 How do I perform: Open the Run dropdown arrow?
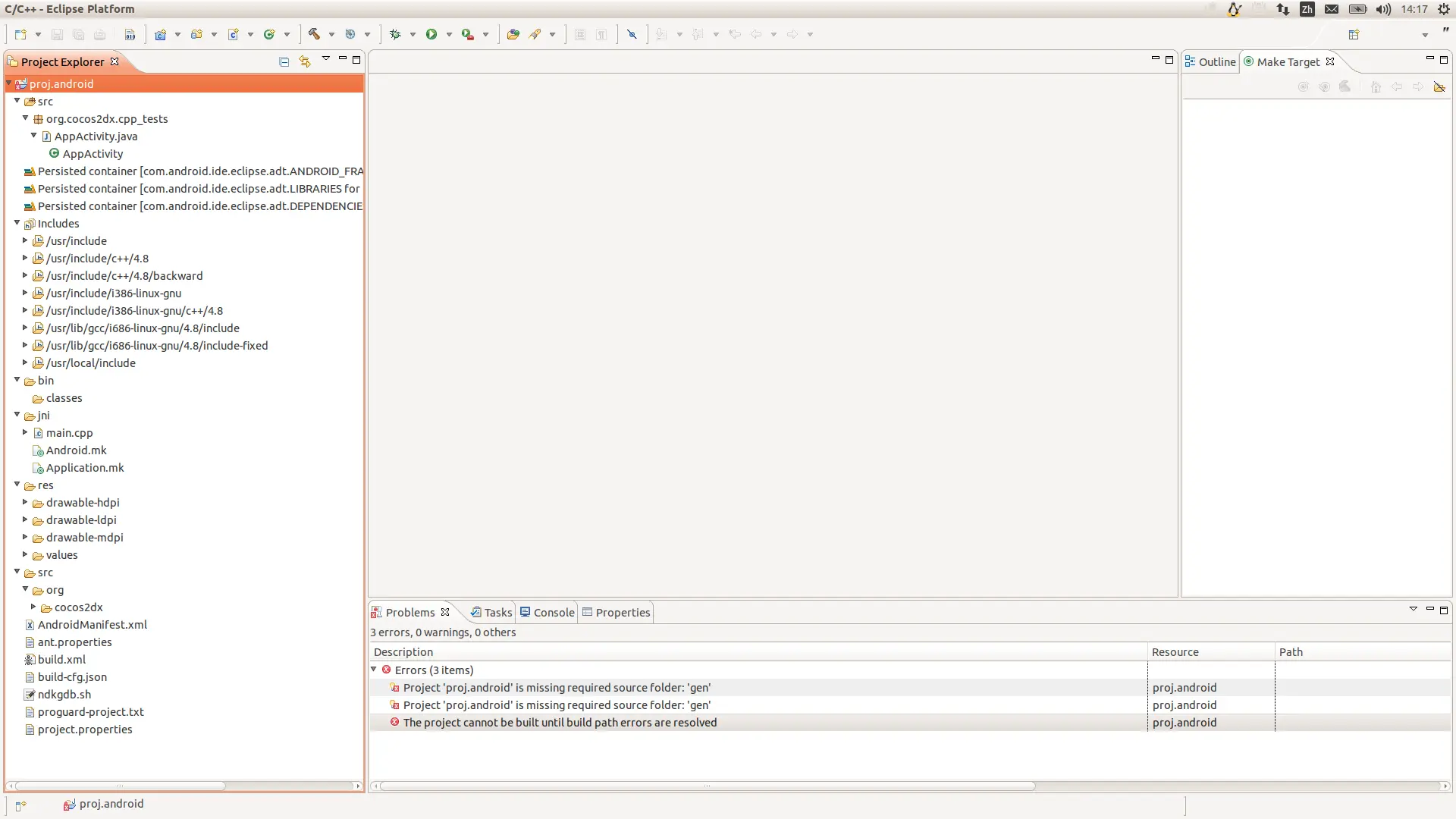click(449, 35)
